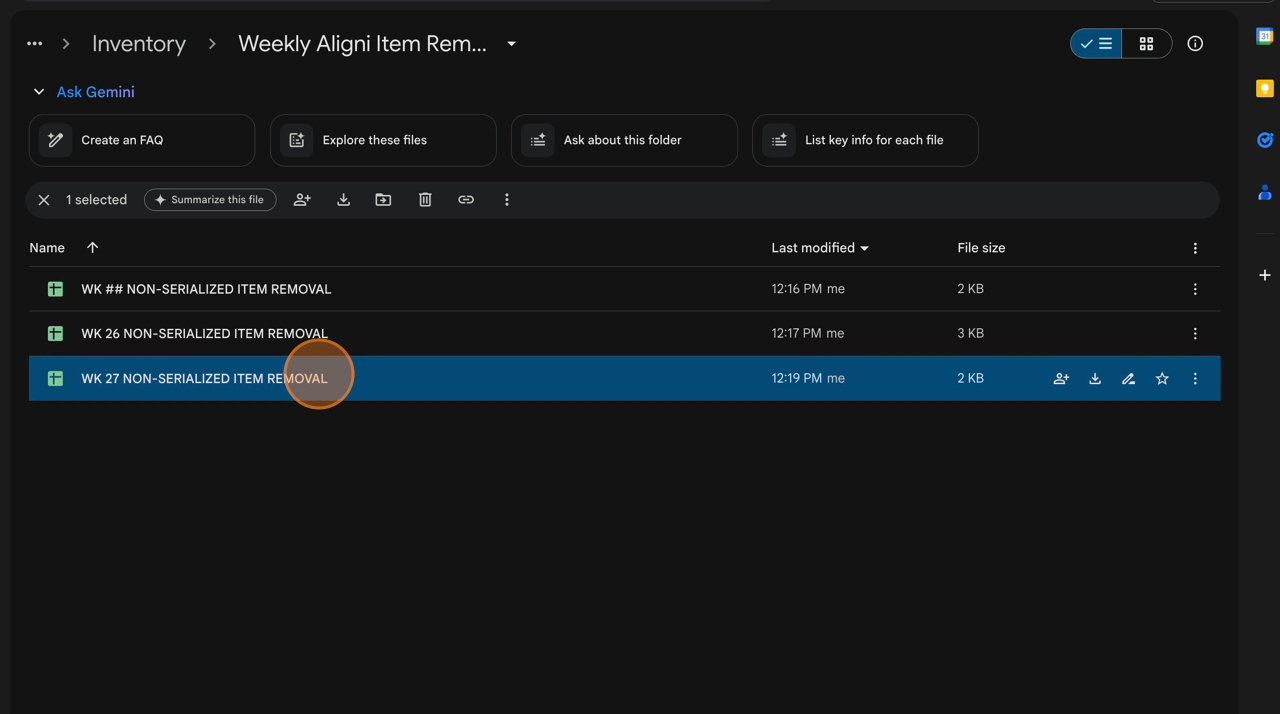Viewport: 1280px width, 714px height.
Task: Click the share icon in selection toolbar
Action: tap(302, 200)
